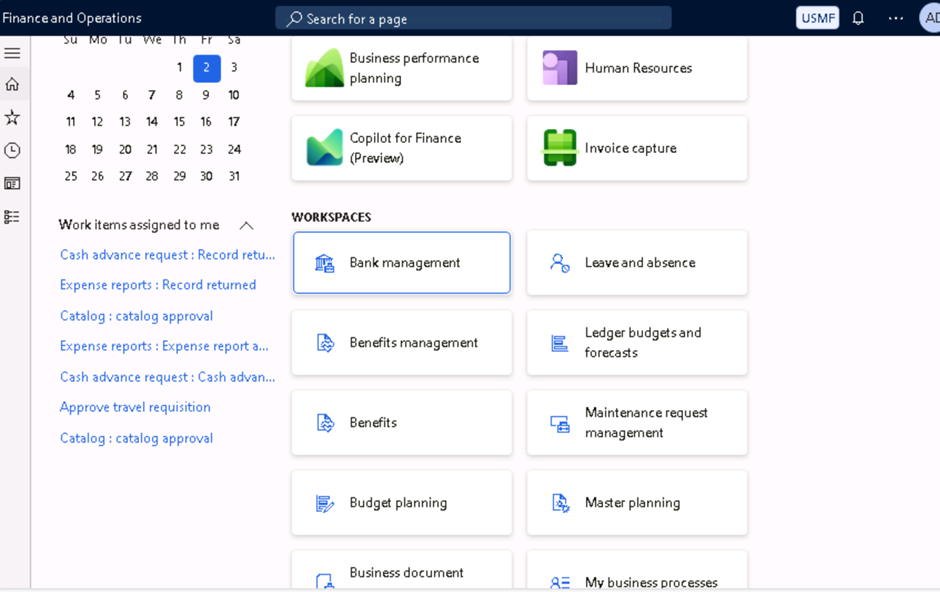Click Ledger budgets and forecasts icon
This screenshot has height=592, width=940.
click(x=559, y=343)
